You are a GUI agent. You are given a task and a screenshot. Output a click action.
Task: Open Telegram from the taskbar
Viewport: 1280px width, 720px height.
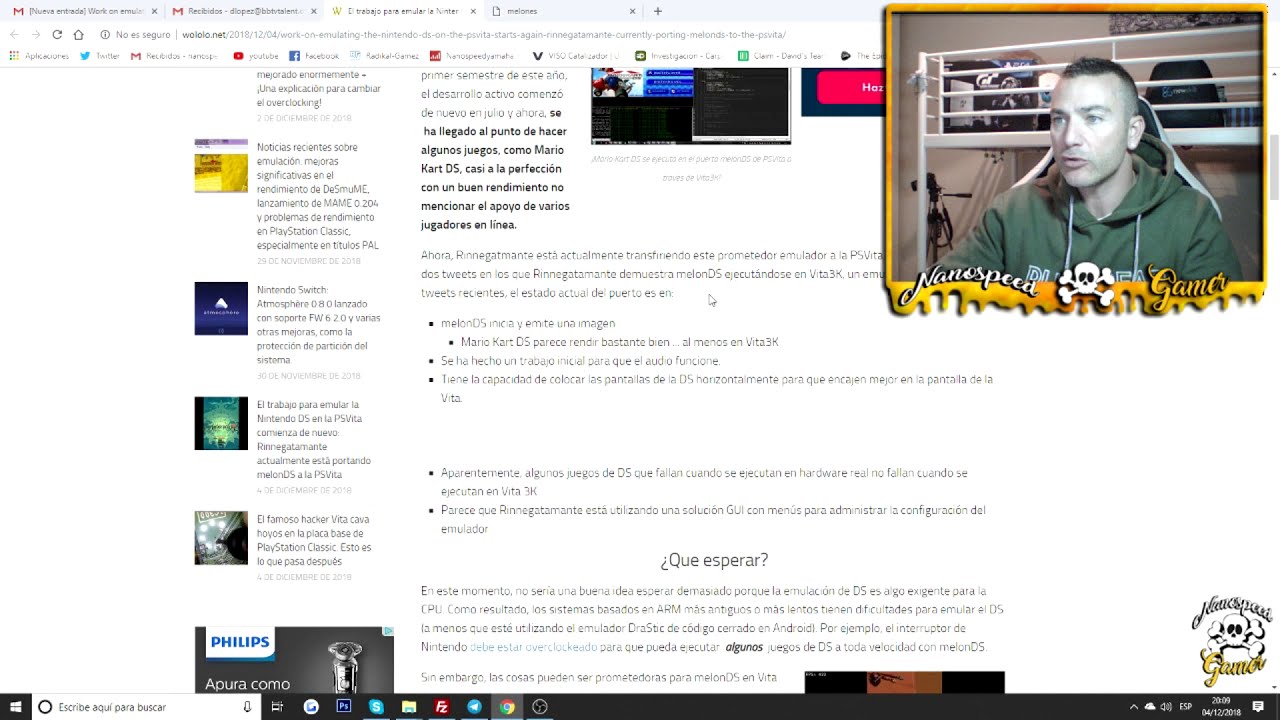click(x=474, y=707)
